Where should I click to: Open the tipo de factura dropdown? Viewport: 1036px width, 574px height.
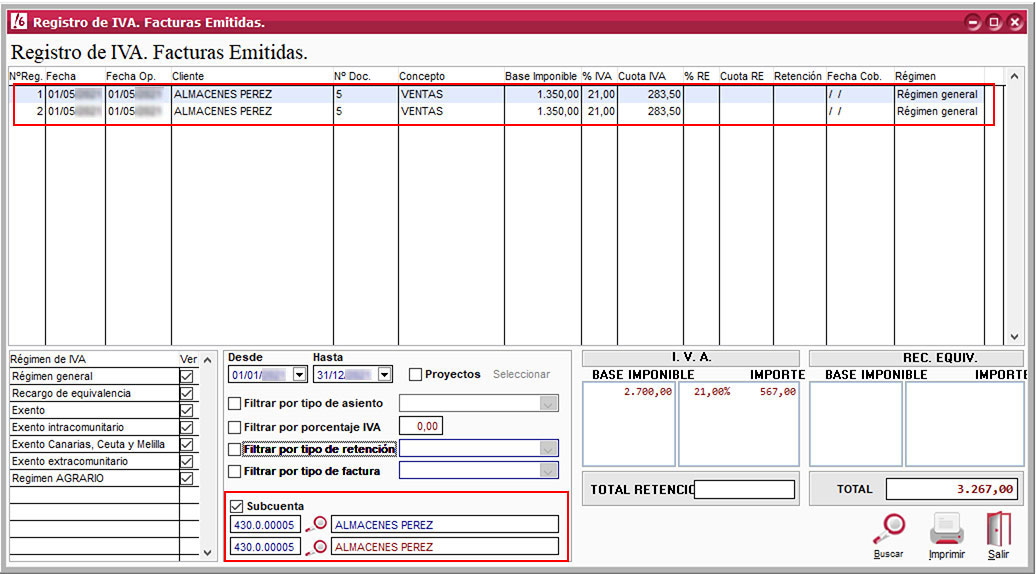548,471
